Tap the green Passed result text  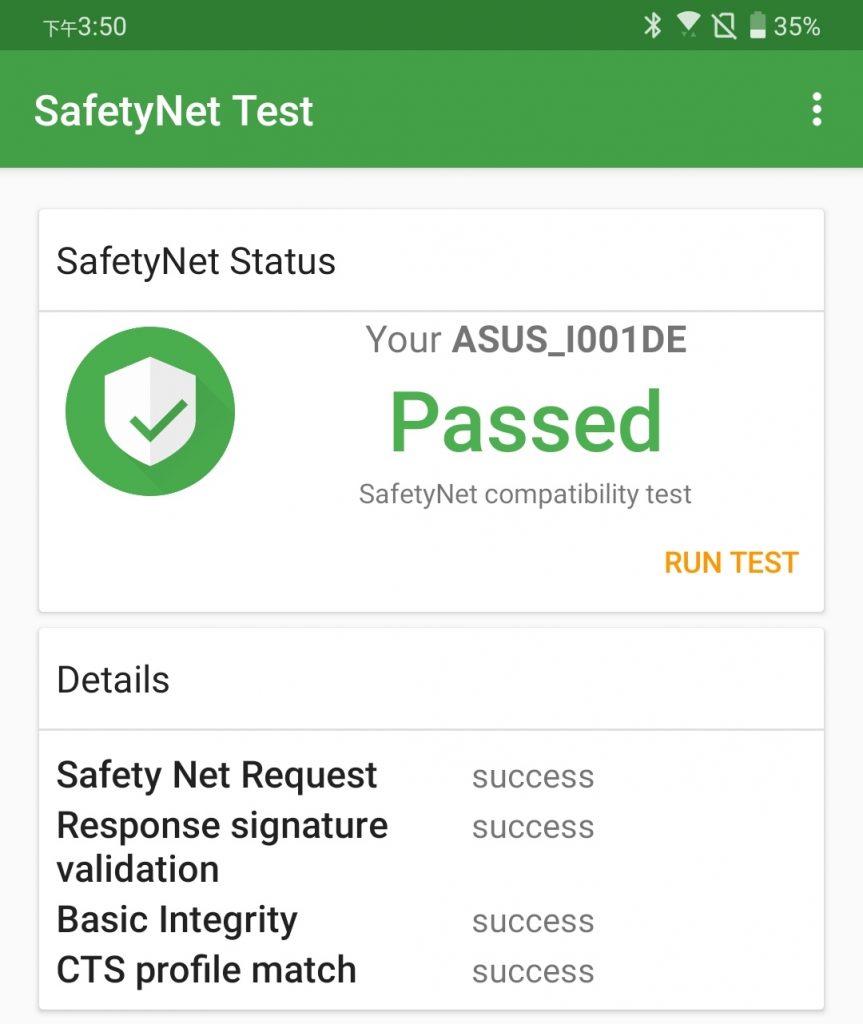point(526,422)
